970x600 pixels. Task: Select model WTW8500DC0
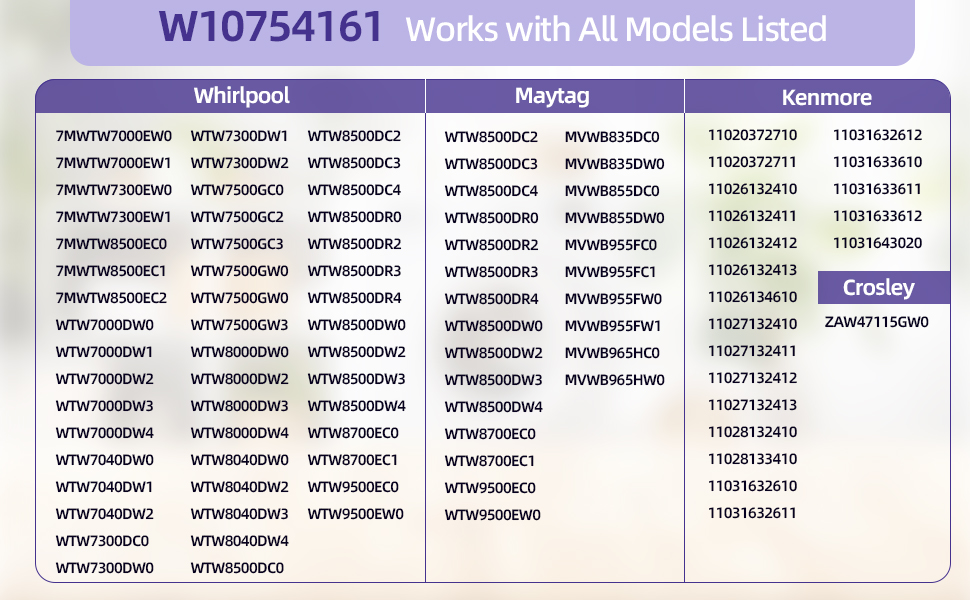click(237, 568)
